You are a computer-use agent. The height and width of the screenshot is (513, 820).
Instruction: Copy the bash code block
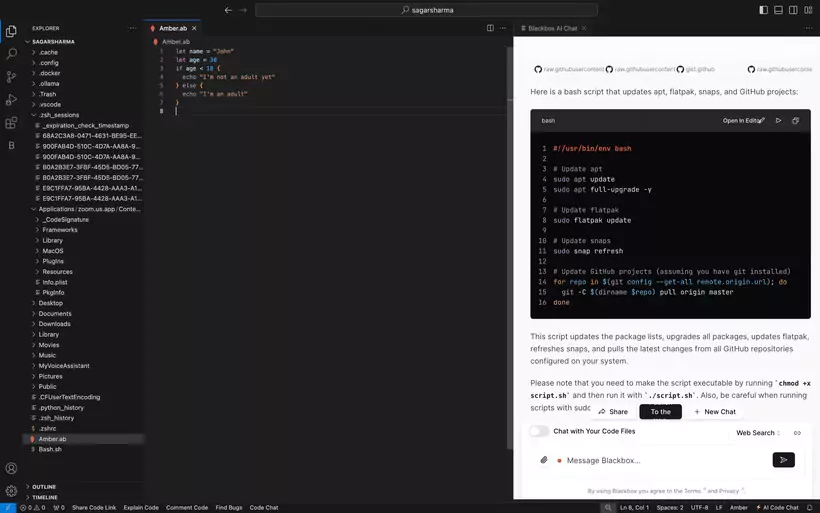795,120
